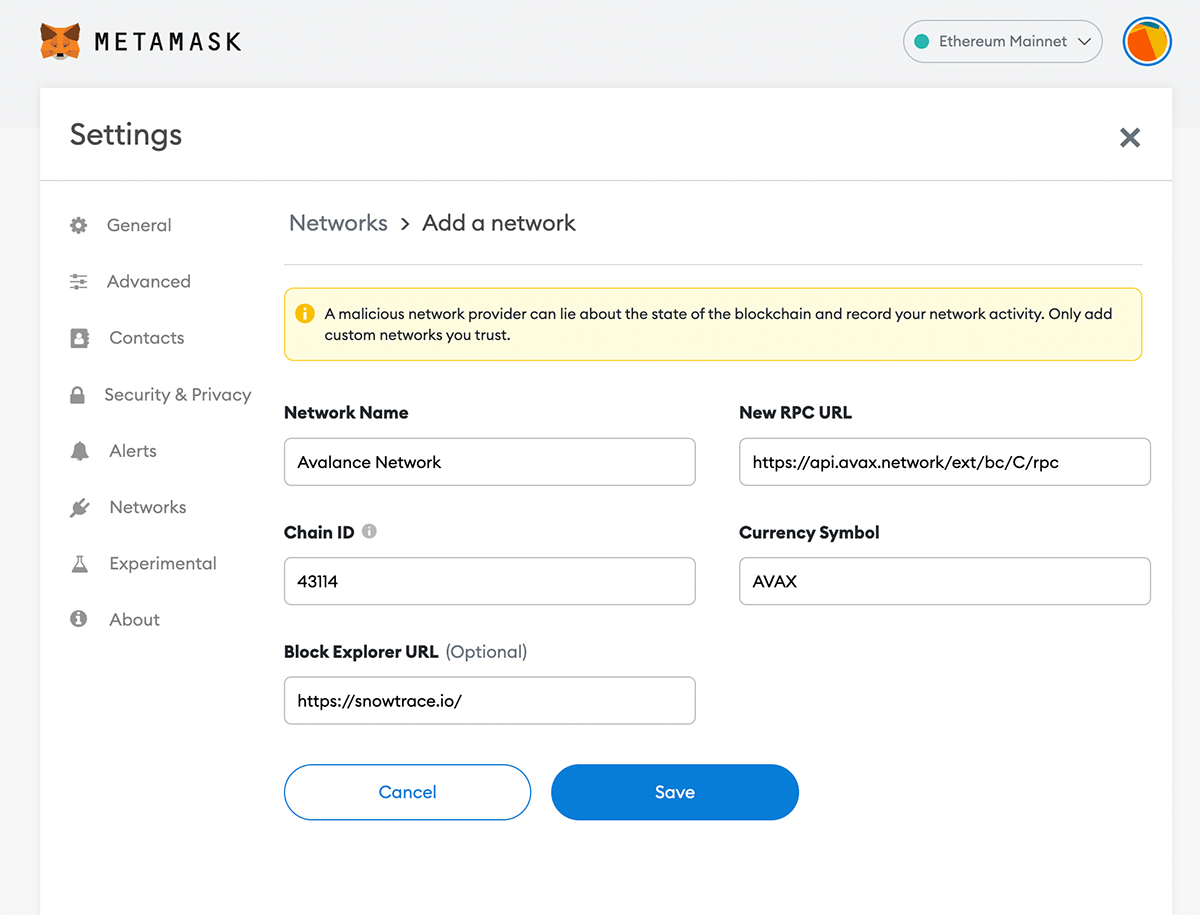Click the network selector chevron arrow
Viewport: 1200px width, 915px height.
(1084, 42)
